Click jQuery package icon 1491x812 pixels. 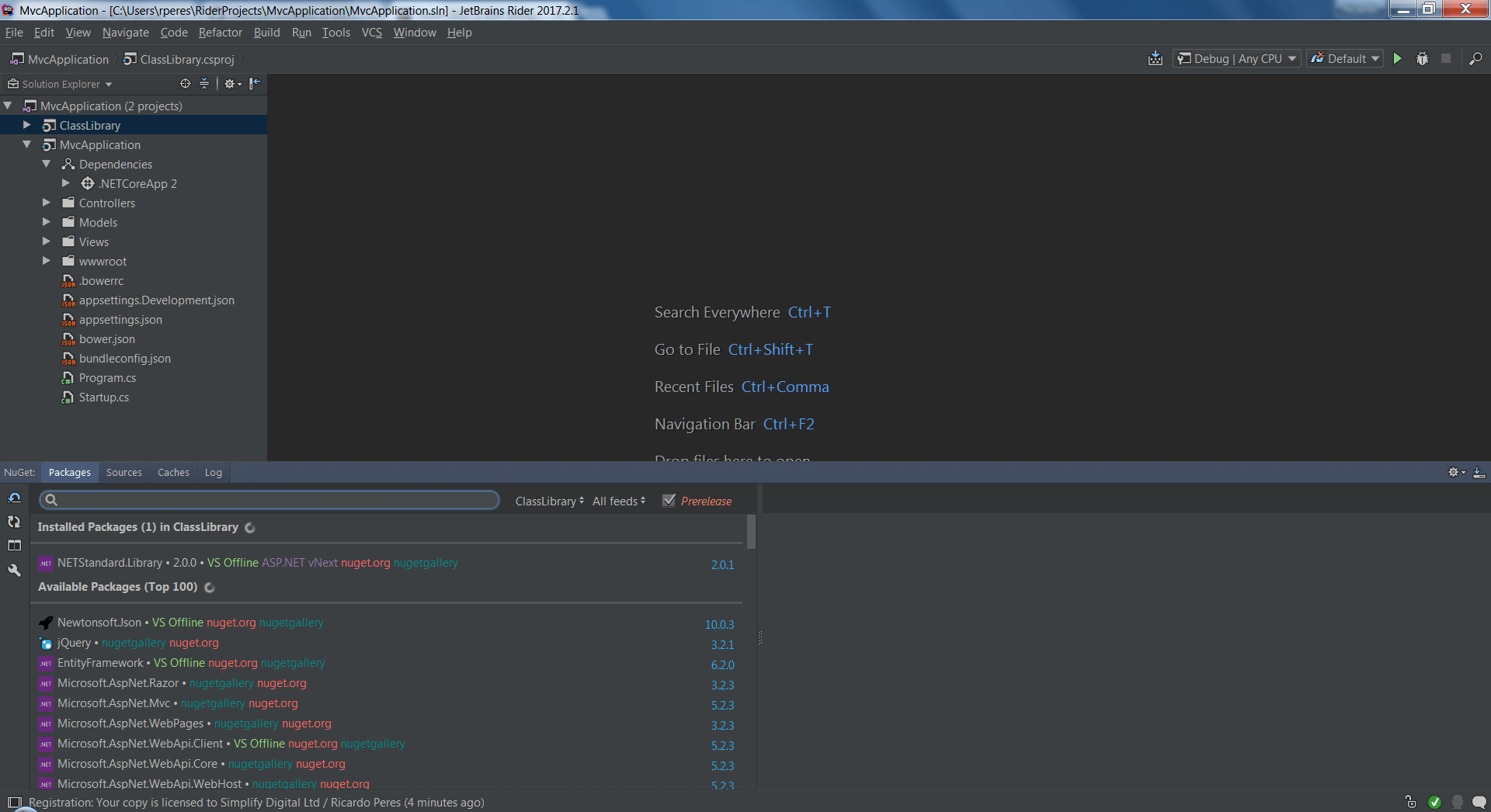pyautogui.click(x=46, y=643)
